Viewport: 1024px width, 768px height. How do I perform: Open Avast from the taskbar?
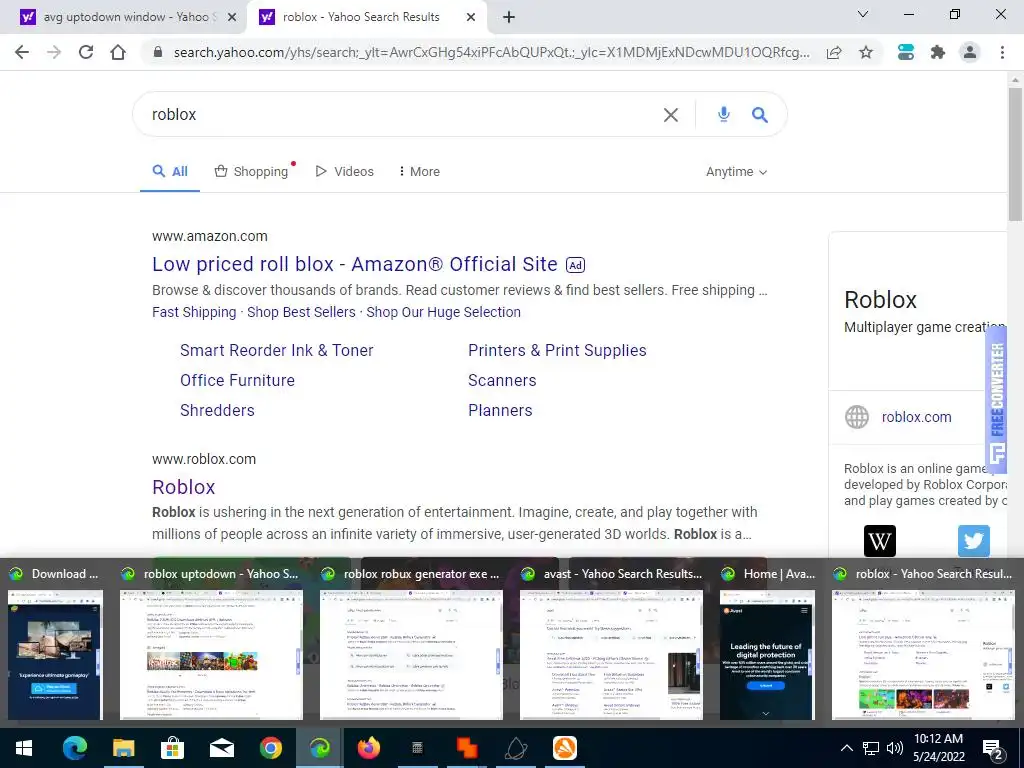[565, 748]
